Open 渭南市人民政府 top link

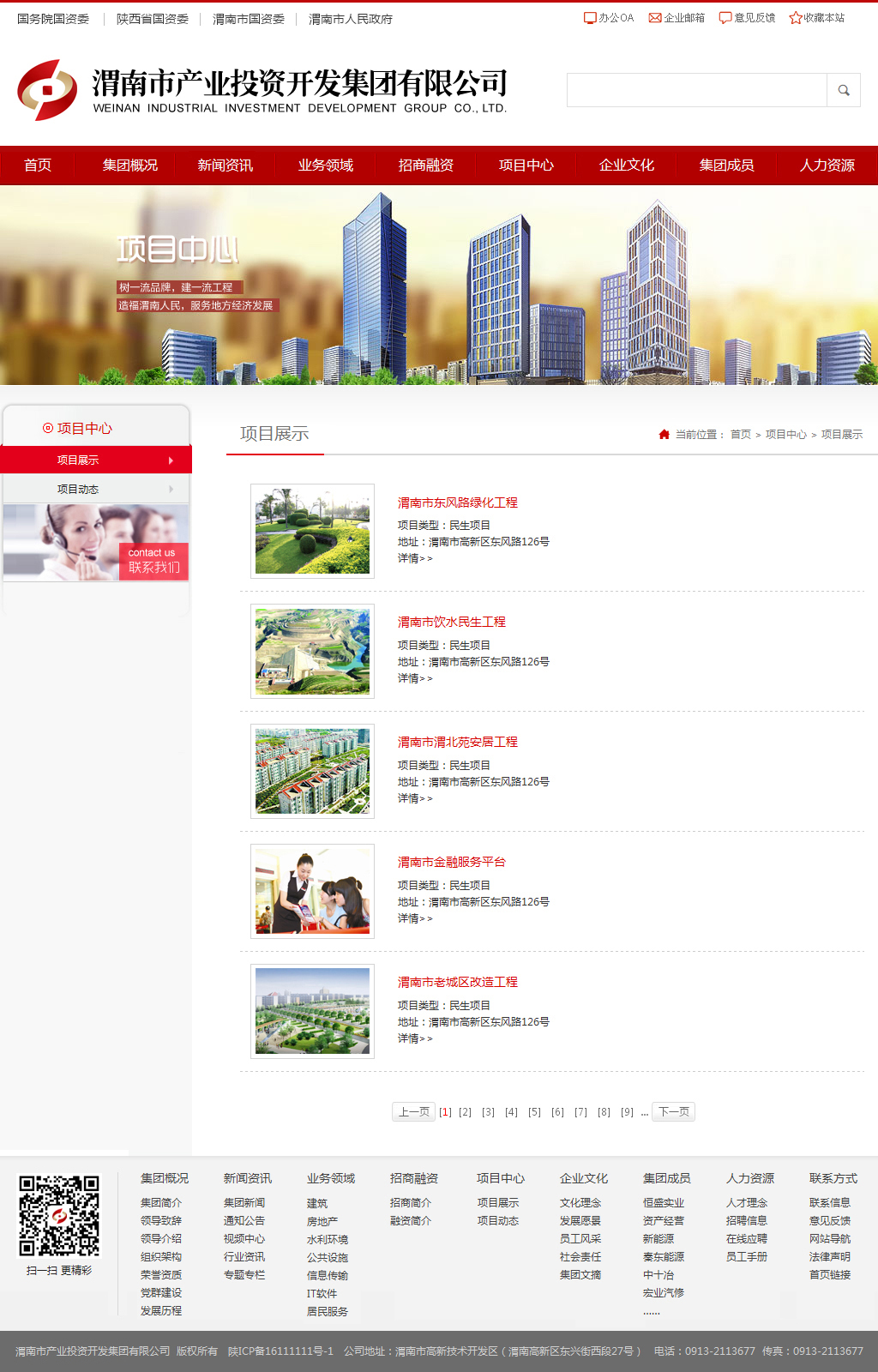[351, 19]
